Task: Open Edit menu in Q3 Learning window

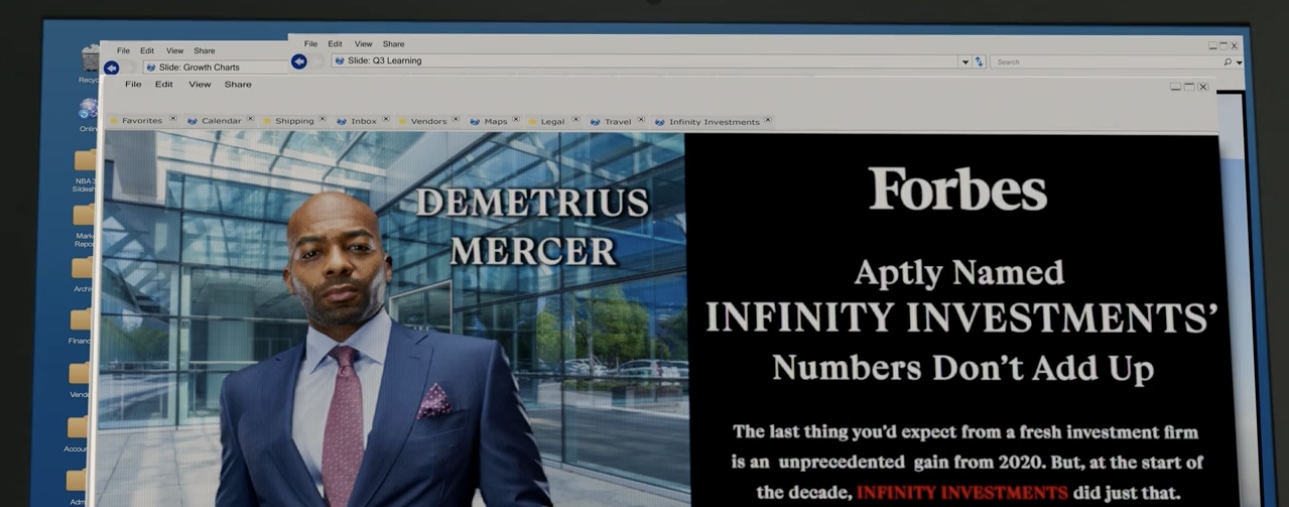Action: tap(335, 44)
